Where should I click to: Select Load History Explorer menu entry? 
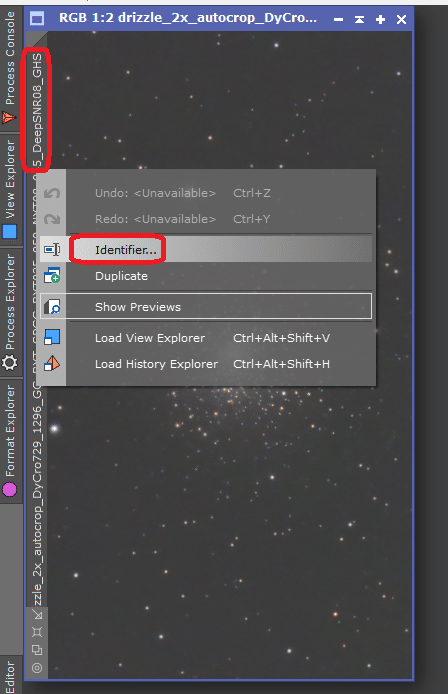pyautogui.click(x=206, y=364)
